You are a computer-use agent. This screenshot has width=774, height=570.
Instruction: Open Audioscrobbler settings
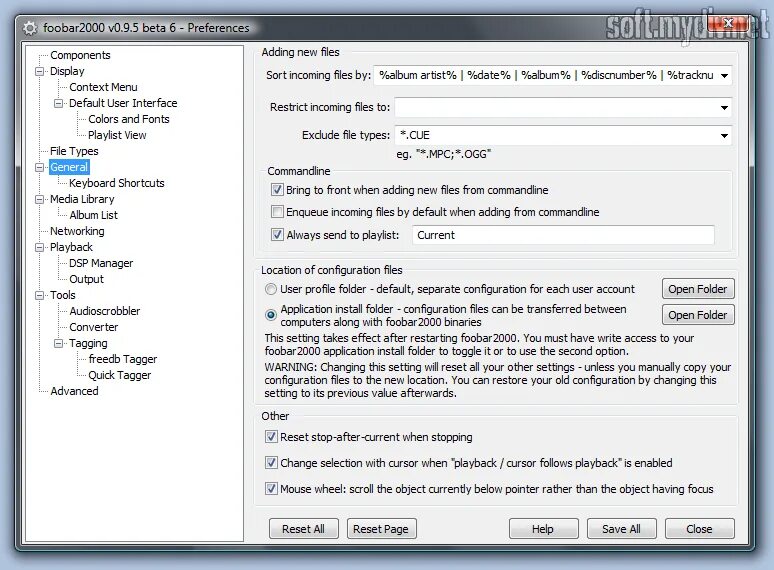tap(105, 311)
